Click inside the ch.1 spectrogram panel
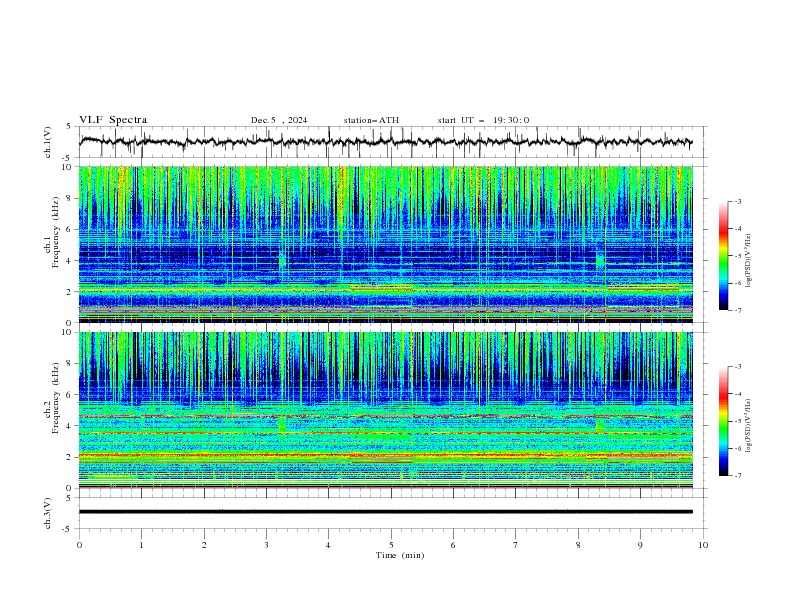 [386, 244]
